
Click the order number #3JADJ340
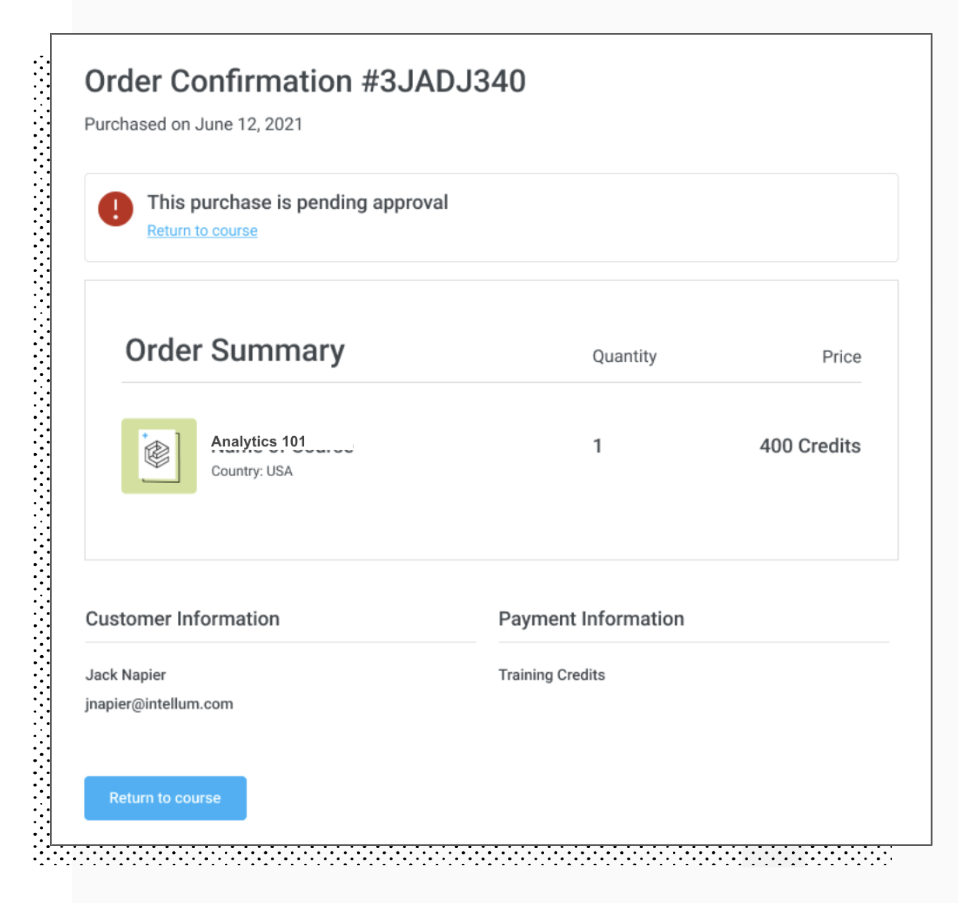[x=443, y=82]
